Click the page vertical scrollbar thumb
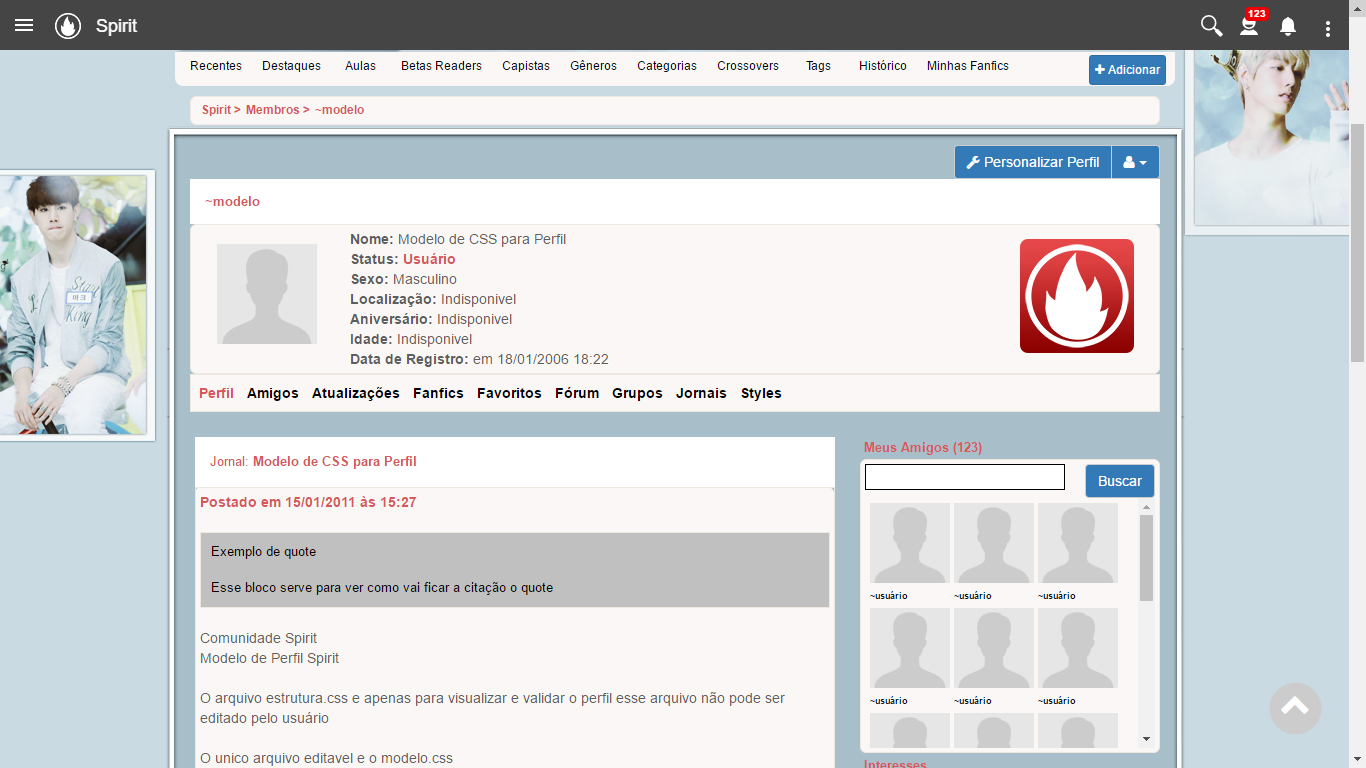 [1357, 243]
